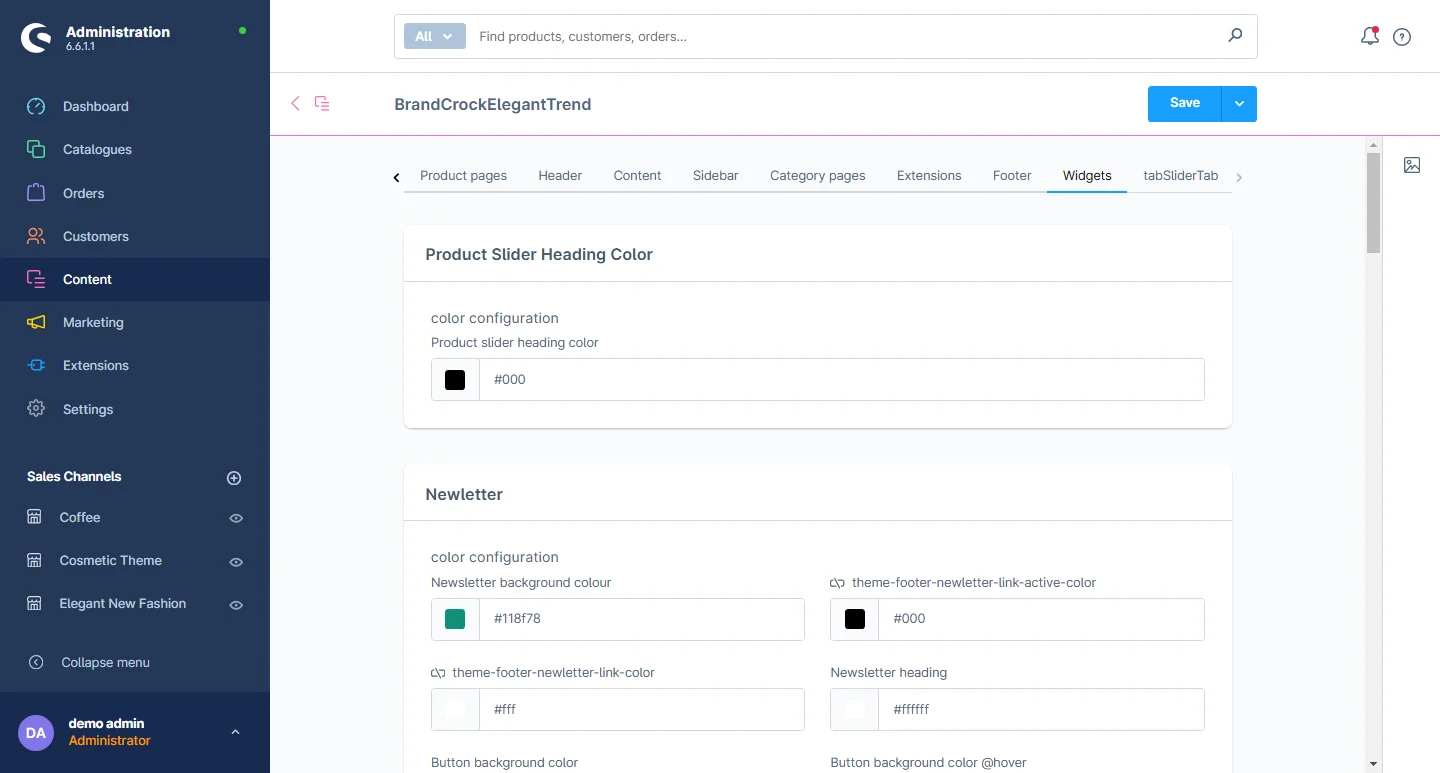This screenshot has width=1440, height=773.
Task: Open the Newsletter background colour swatch
Action: point(455,619)
